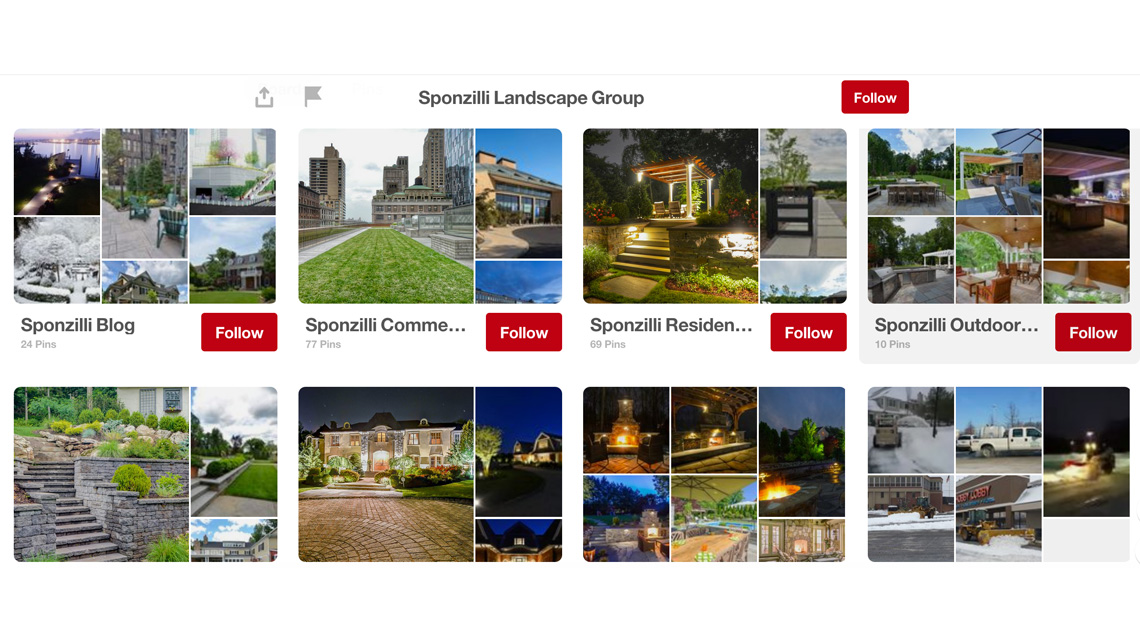This screenshot has height=641, width=1140.
Task: Click the Sponzilli Landscape Group heading
Action: point(531,97)
